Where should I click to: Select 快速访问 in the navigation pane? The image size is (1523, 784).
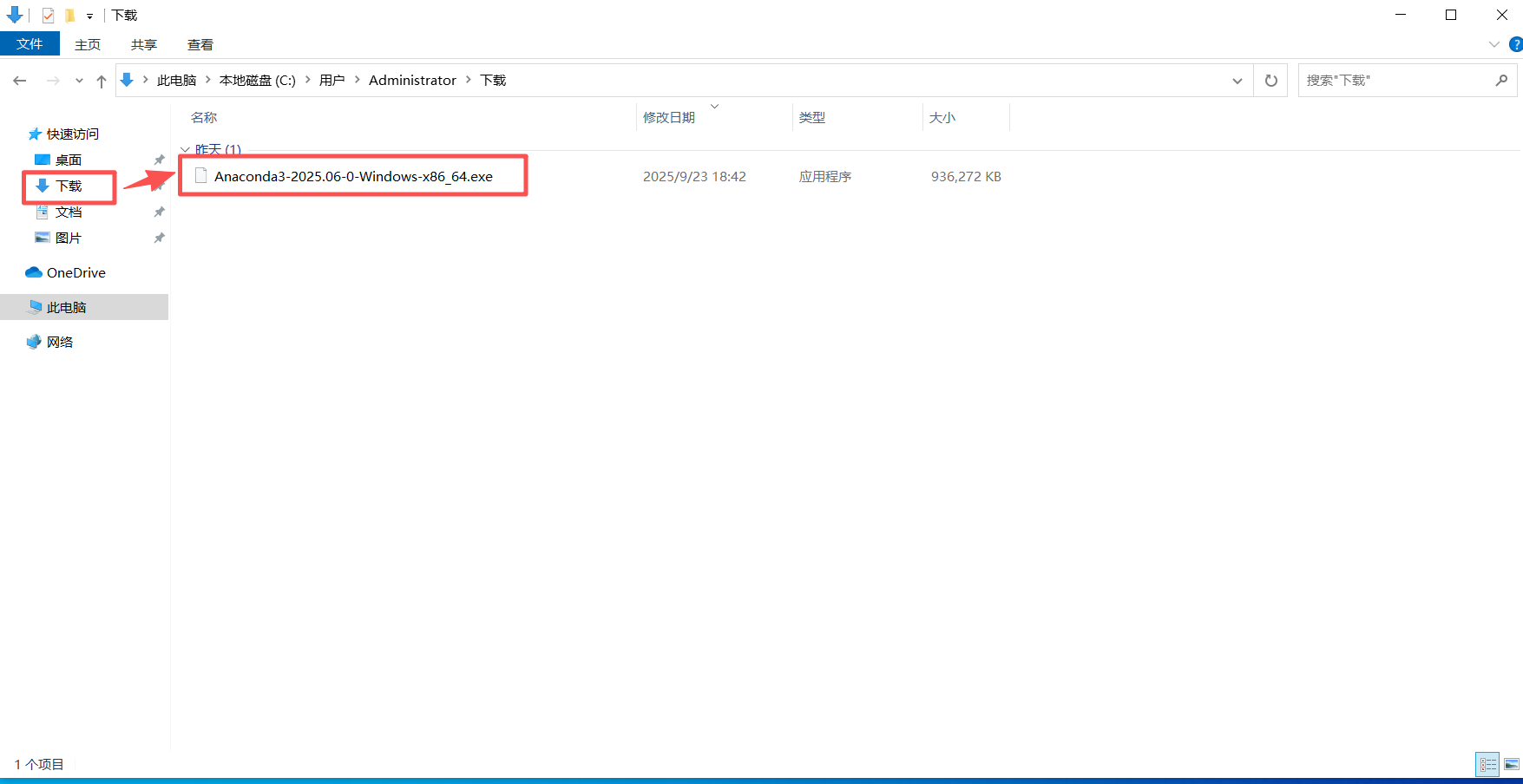click(73, 134)
